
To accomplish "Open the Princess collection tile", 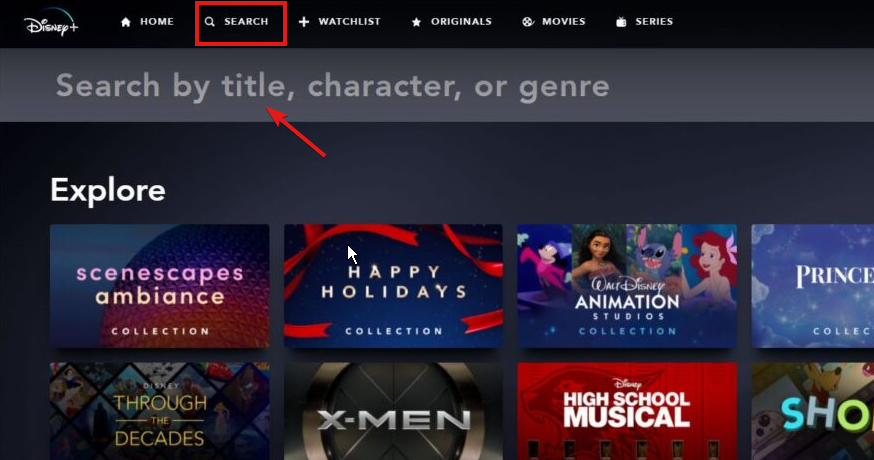I will point(813,286).
